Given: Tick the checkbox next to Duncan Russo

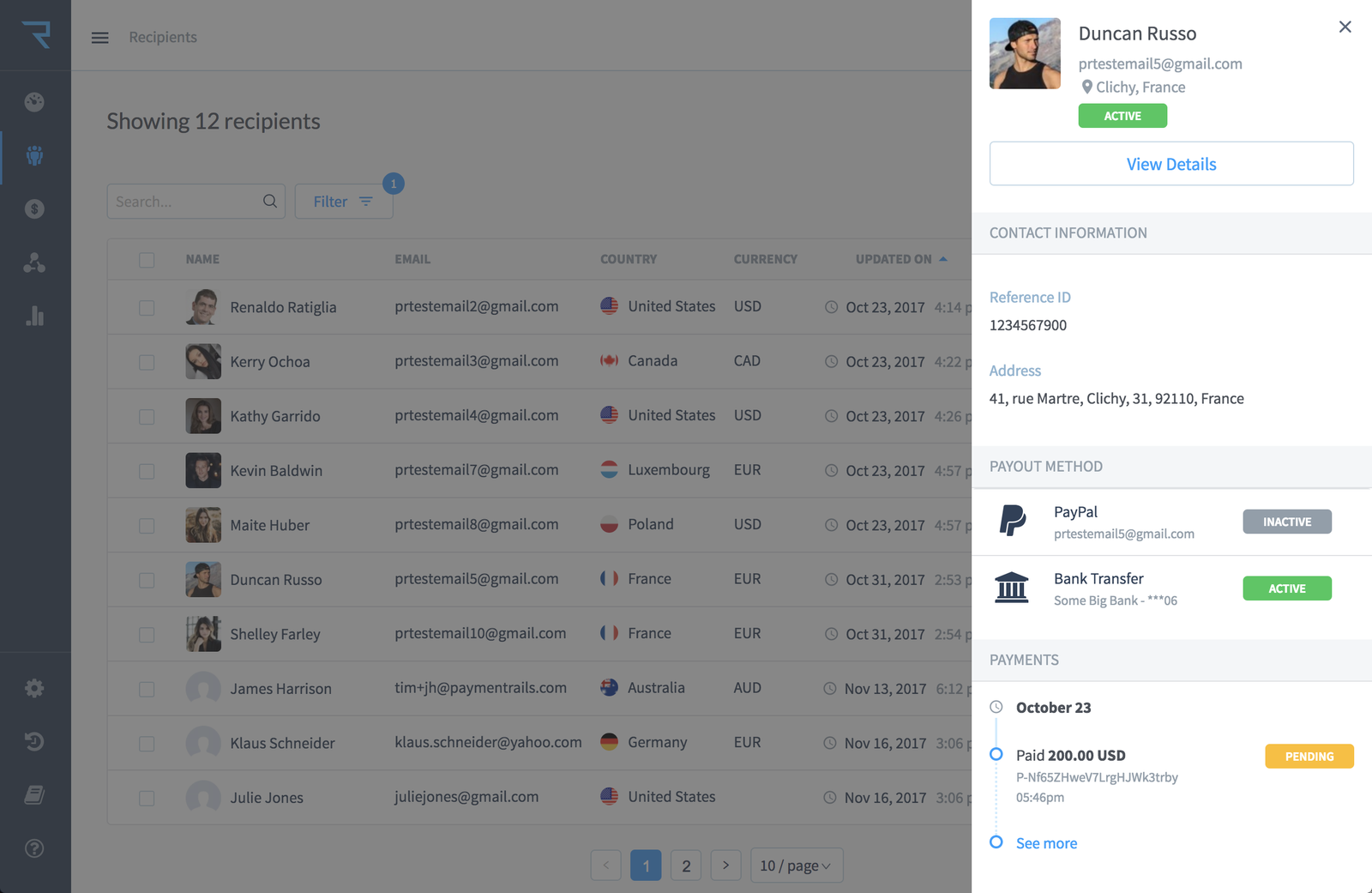Looking at the screenshot, I should coord(147,579).
